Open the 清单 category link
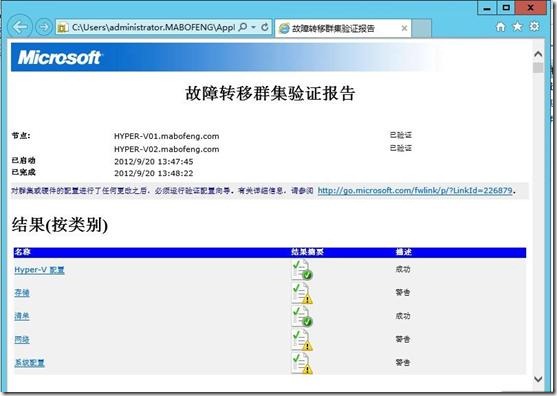The height and width of the screenshot is (396, 557). click(x=22, y=316)
